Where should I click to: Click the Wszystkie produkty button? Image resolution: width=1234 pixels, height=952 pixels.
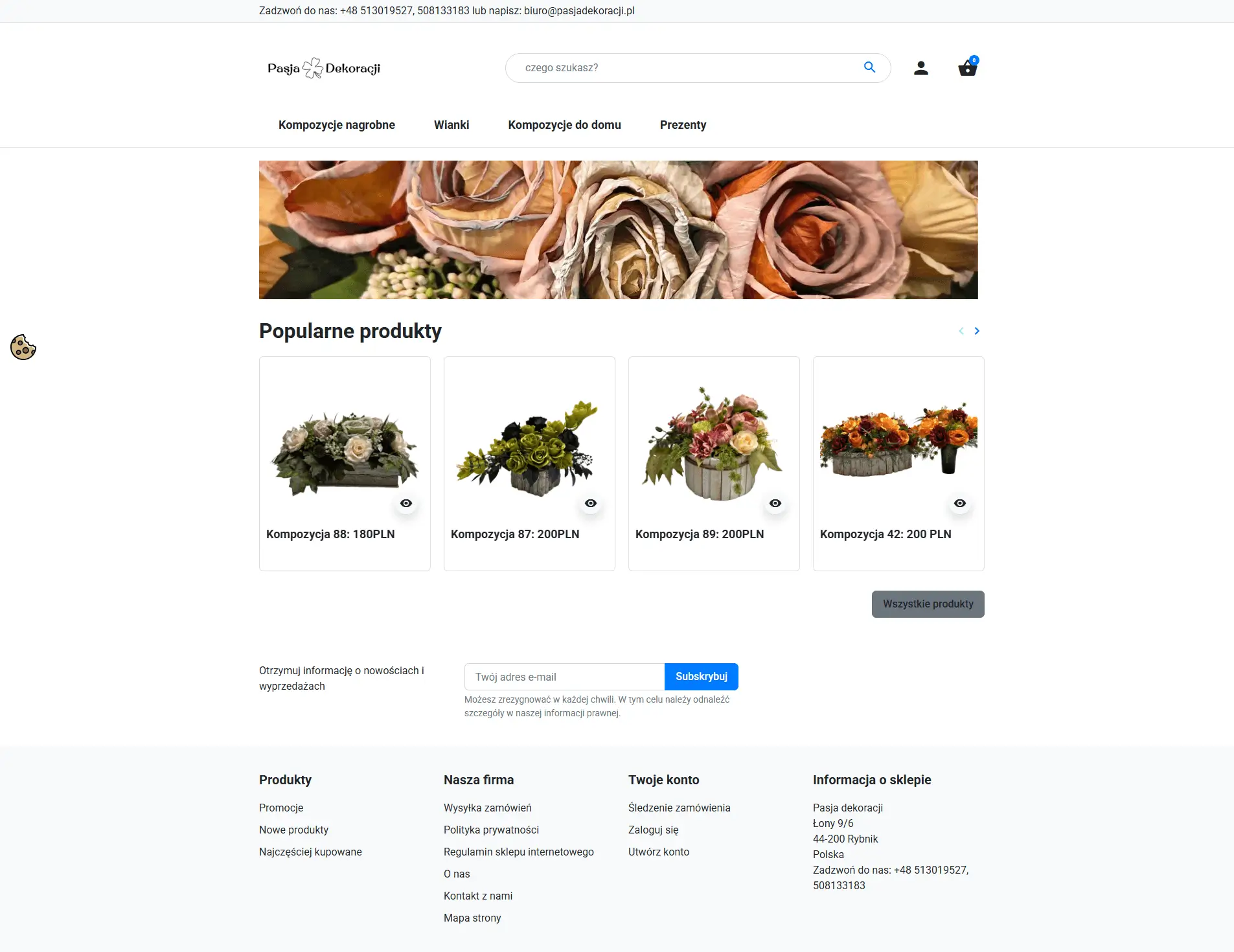coord(928,604)
